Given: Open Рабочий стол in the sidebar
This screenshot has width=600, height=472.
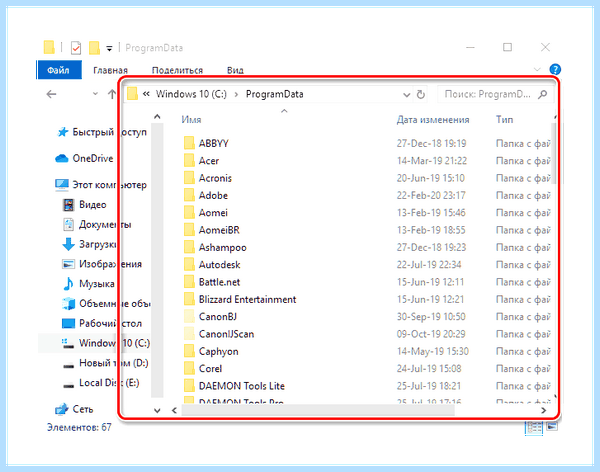Looking at the screenshot, I should (x=102, y=323).
